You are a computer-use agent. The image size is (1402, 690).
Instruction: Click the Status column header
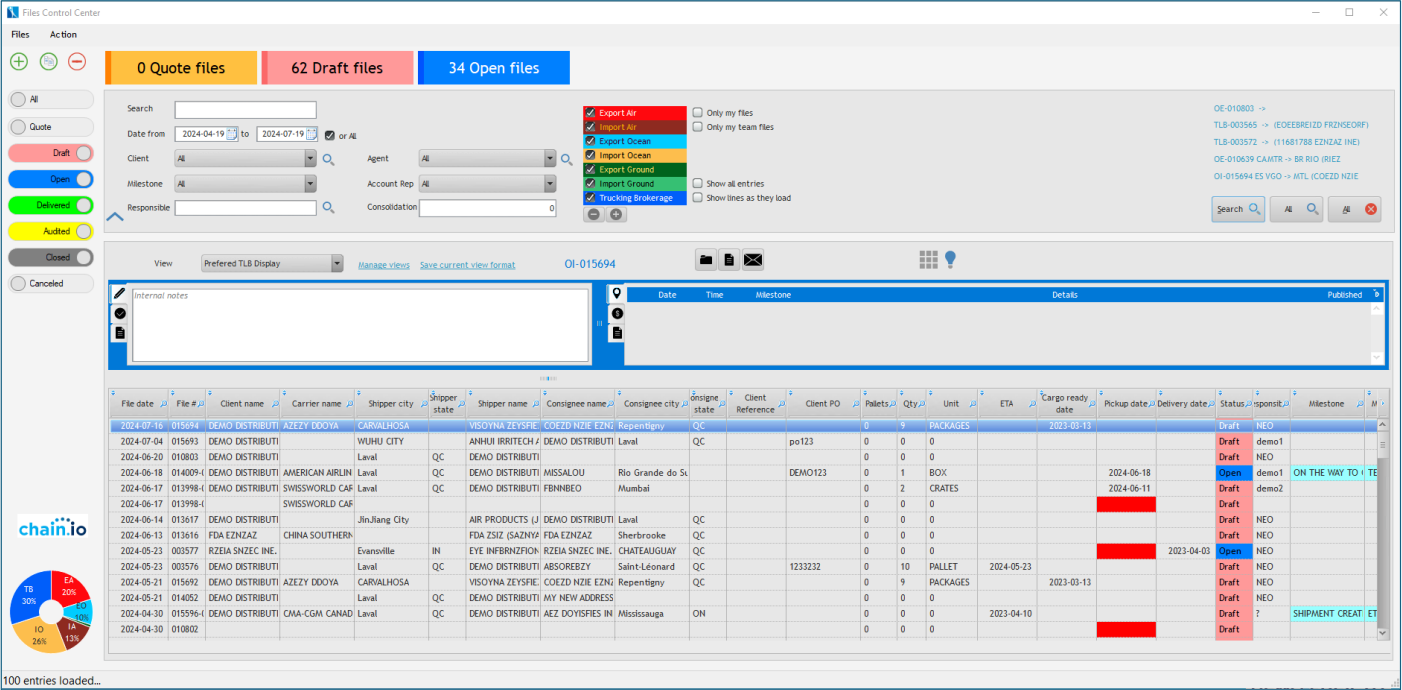(1233, 404)
